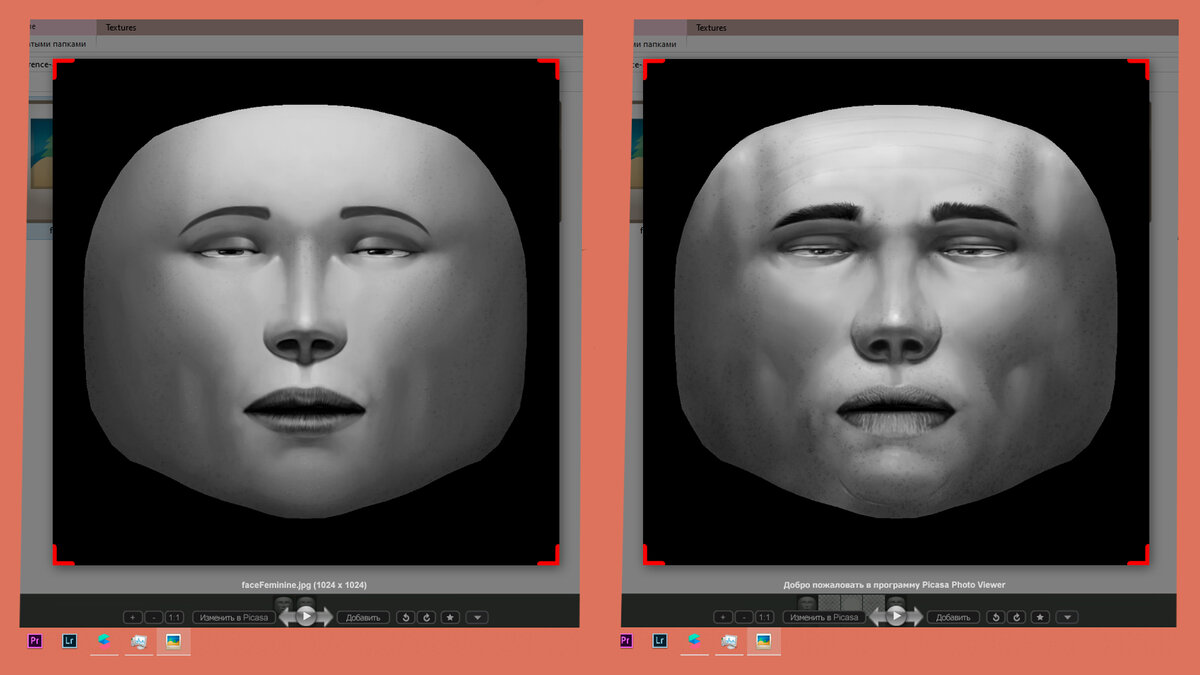The height and width of the screenshot is (675, 1200).
Task: Open Lightroom from taskbar below welcome viewer
Action: coord(659,641)
